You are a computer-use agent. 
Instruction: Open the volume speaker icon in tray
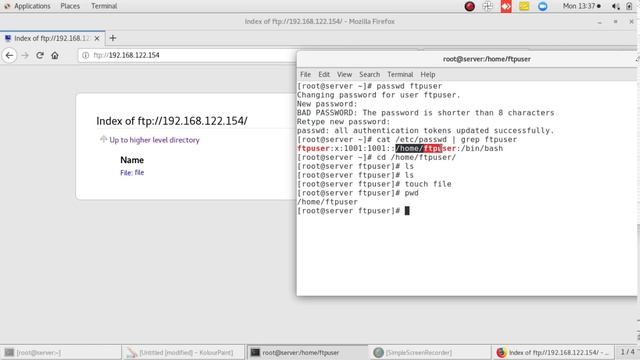click(616, 6)
